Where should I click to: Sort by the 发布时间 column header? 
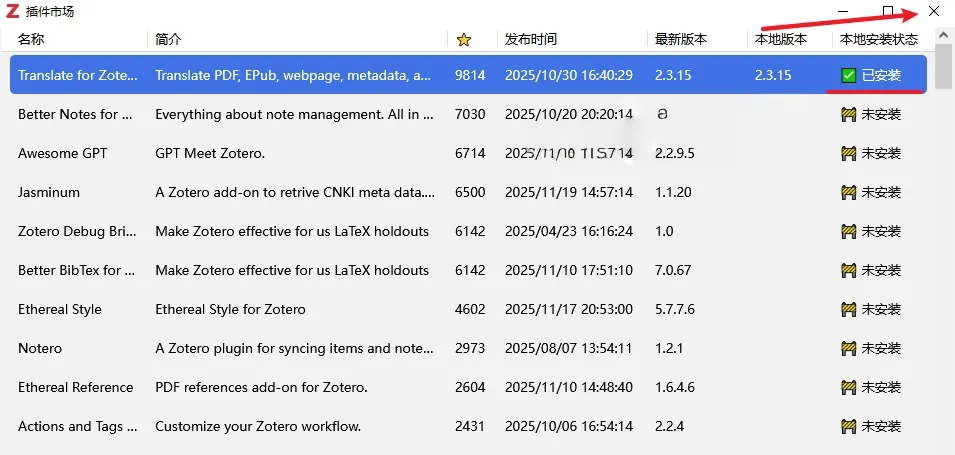[530, 40]
